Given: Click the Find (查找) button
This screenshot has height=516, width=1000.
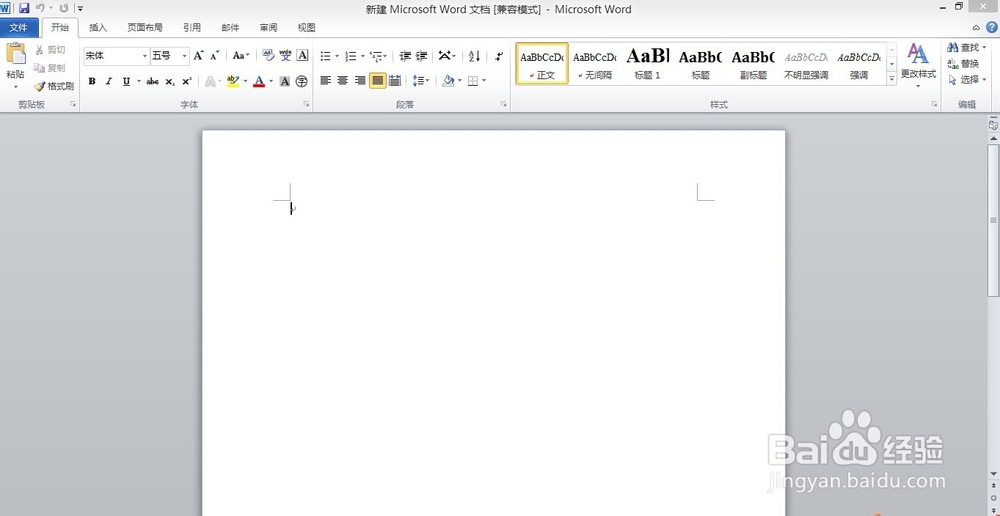Looking at the screenshot, I should 966,47.
